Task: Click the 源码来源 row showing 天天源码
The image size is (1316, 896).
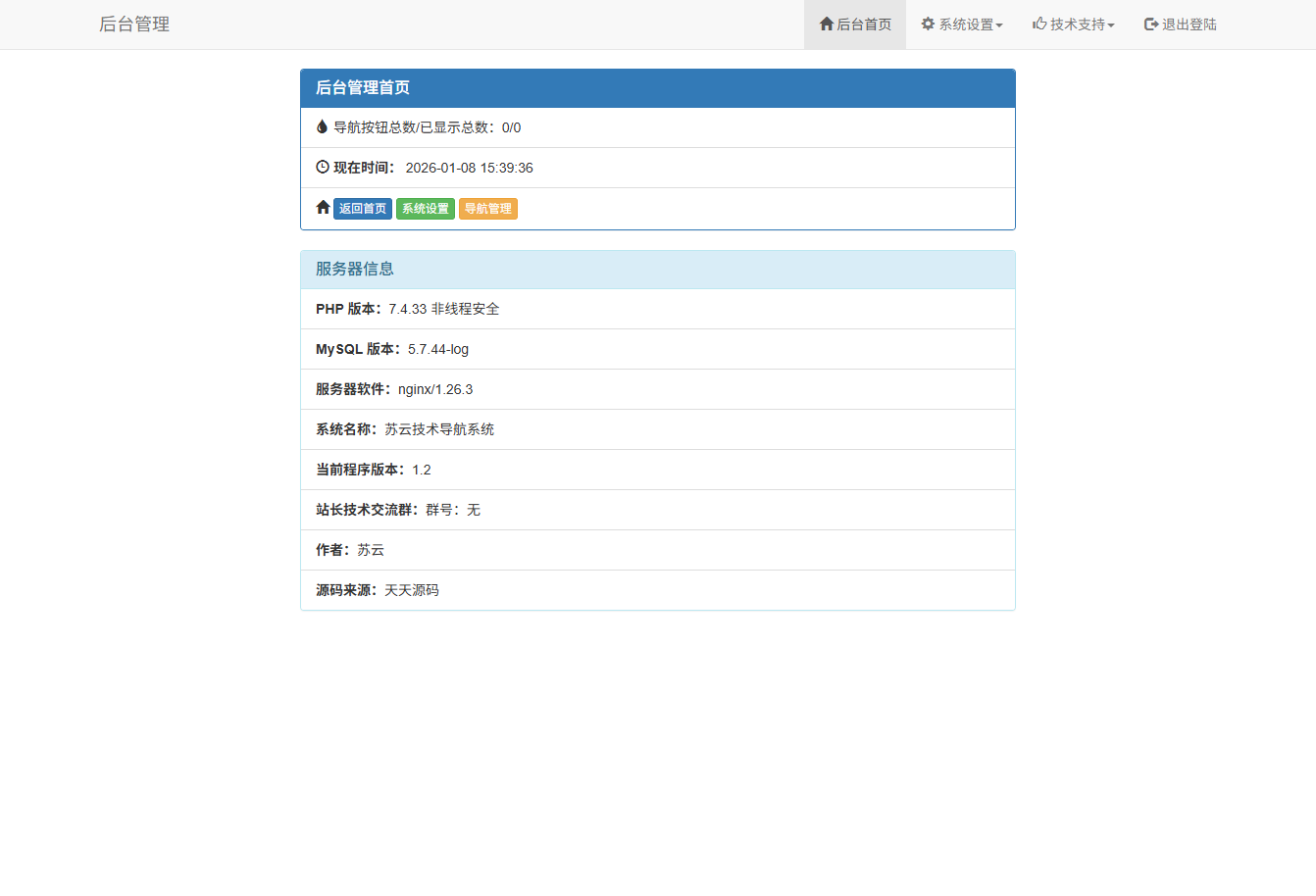Action: tap(657, 589)
